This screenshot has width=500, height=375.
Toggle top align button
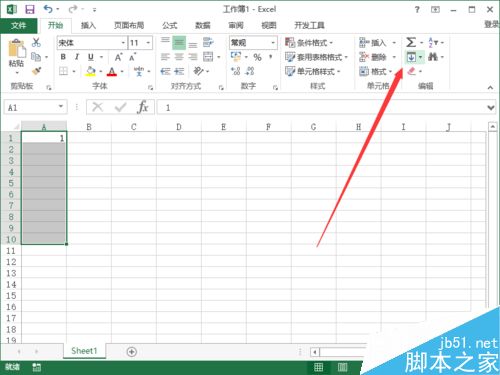[165, 42]
